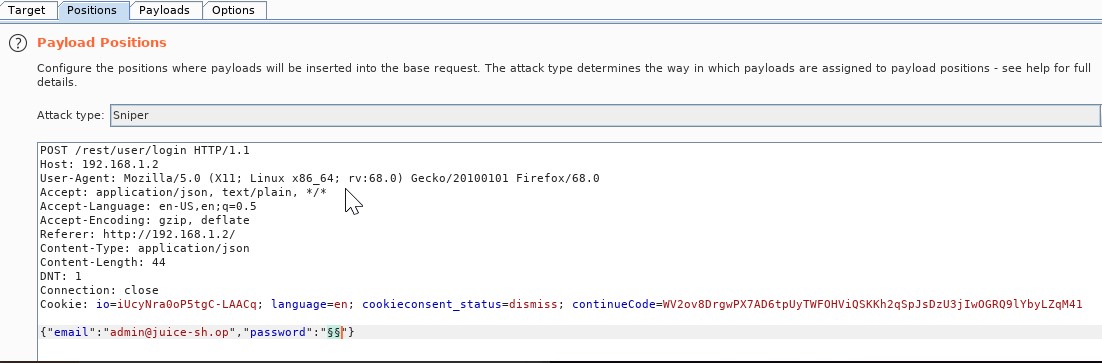This screenshot has width=1102, height=363.
Task: Click the Payload Positions heading
Action: (x=102, y=43)
